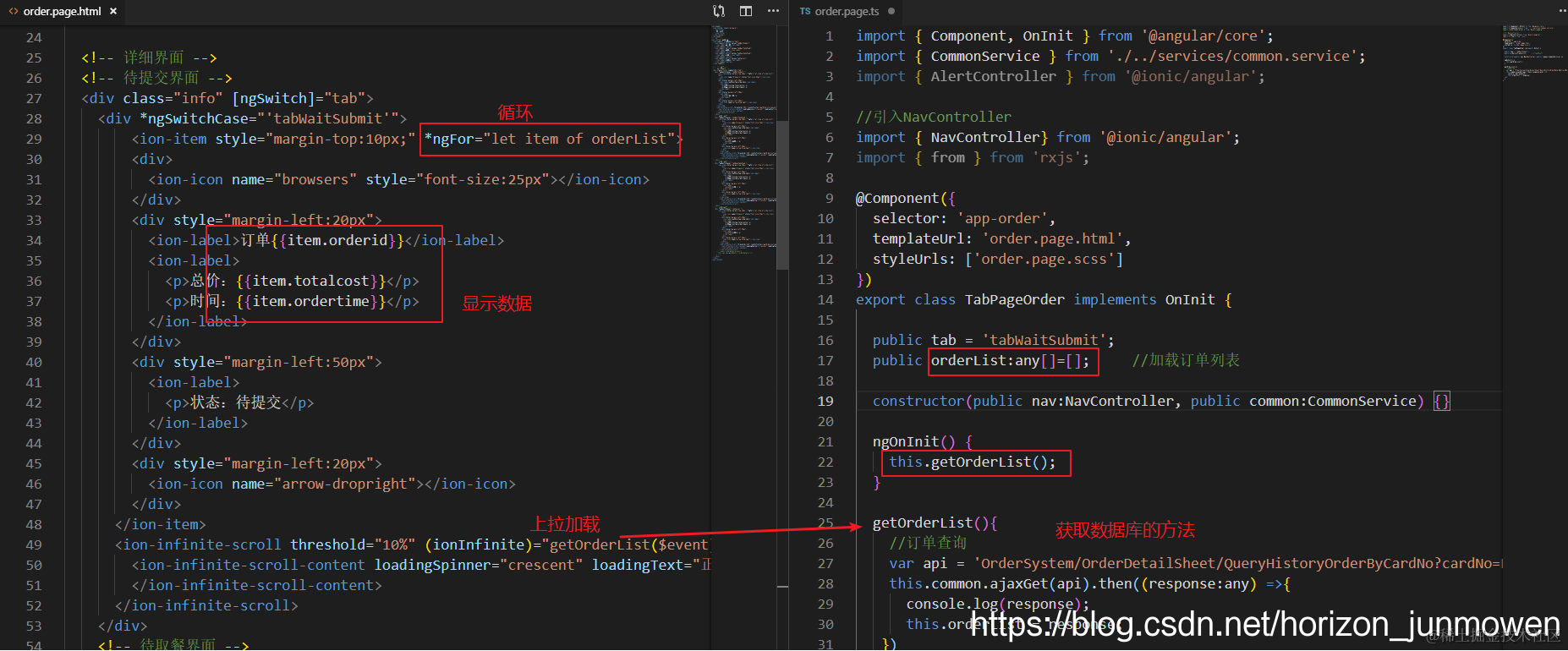Place cursor on [ngSwitch]="tab" attribute
Screen dimensions: 1568x651
click(x=298, y=98)
